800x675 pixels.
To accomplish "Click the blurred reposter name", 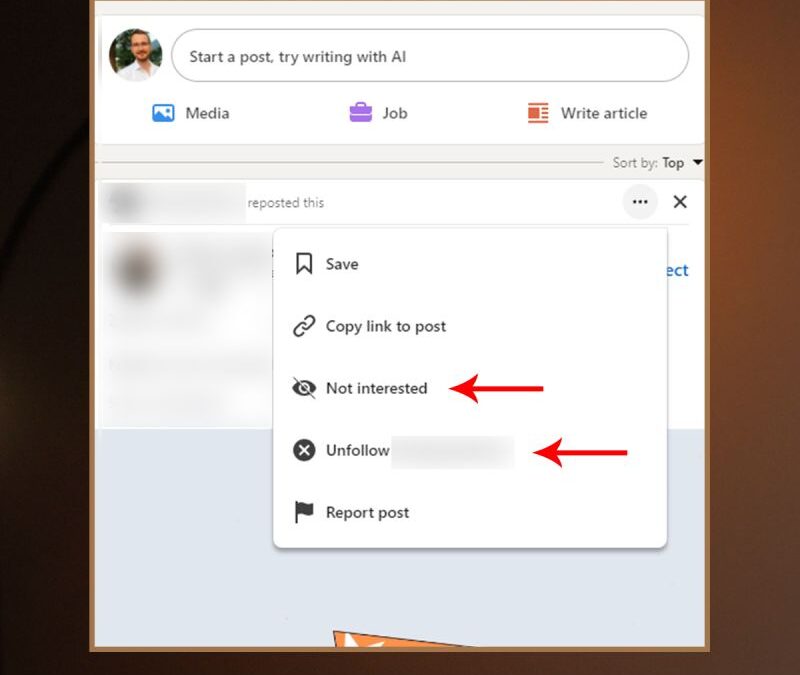I will (175, 202).
